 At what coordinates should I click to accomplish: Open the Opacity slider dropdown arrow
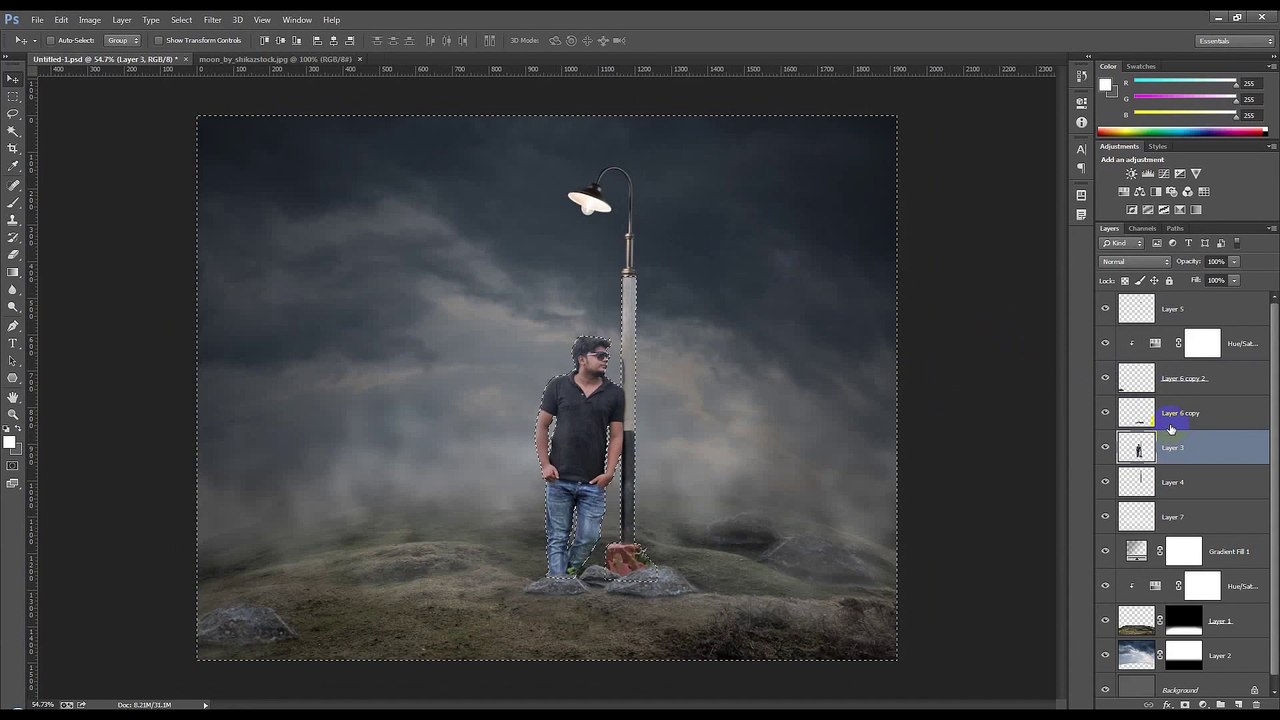pos(1234,262)
